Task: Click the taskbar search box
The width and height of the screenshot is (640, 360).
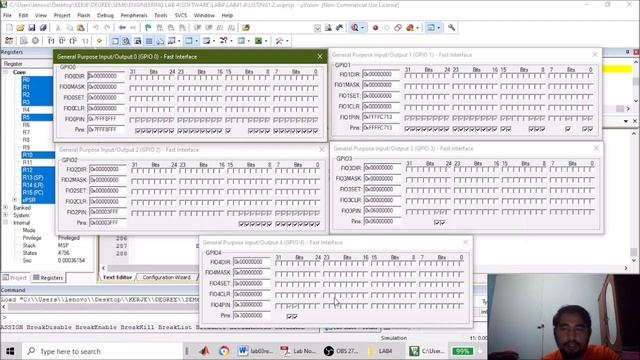Action: (103, 351)
